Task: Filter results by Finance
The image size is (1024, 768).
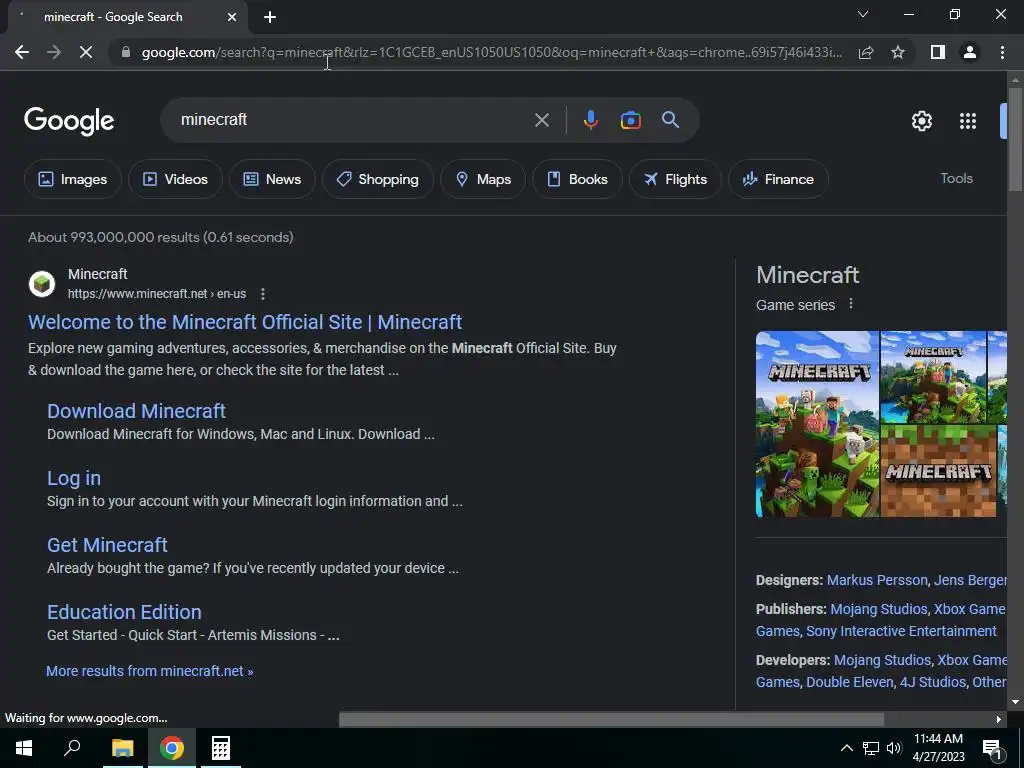Action: (x=778, y=179)
